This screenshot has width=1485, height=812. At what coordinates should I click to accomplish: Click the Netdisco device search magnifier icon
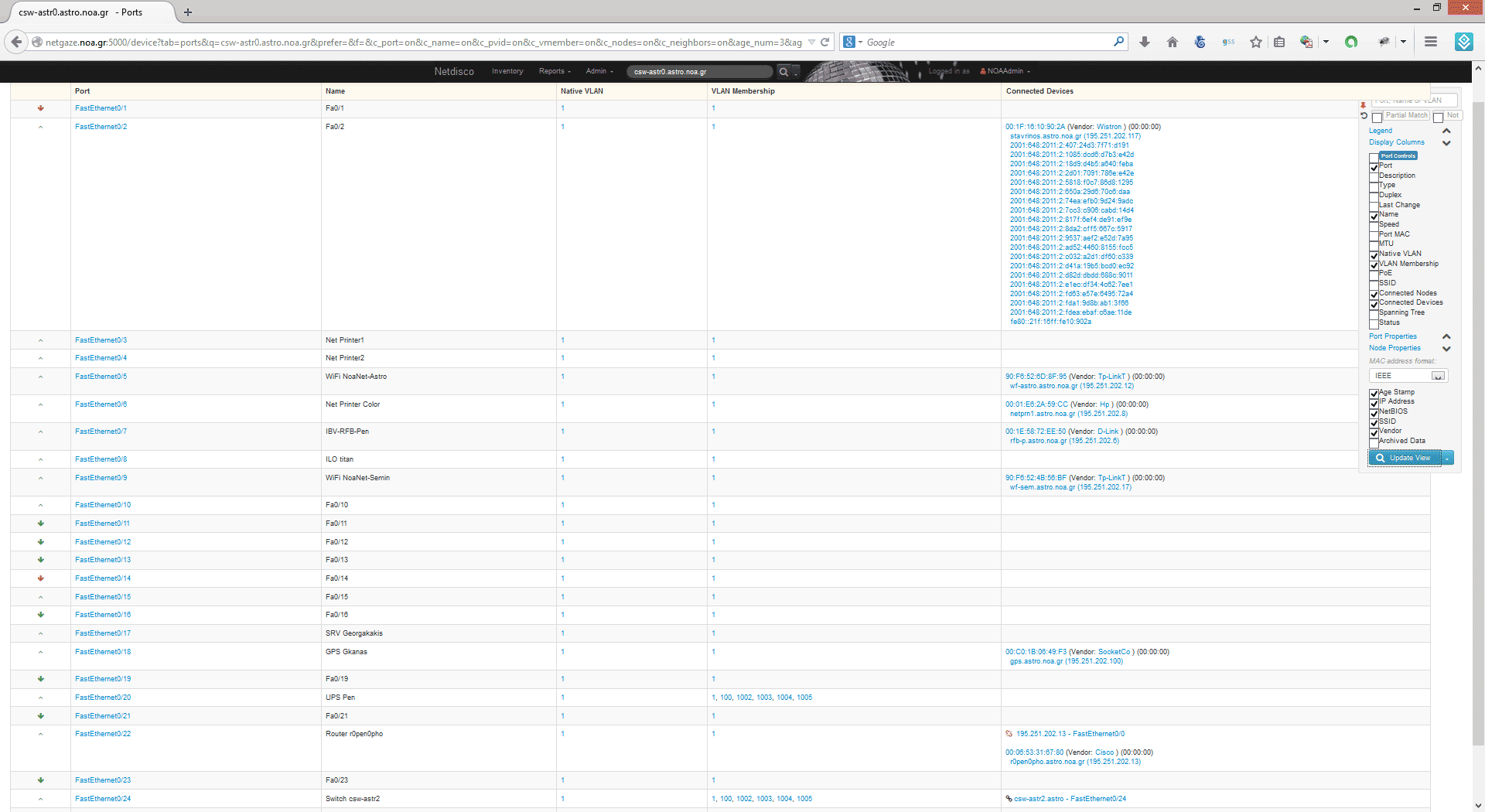783,72
